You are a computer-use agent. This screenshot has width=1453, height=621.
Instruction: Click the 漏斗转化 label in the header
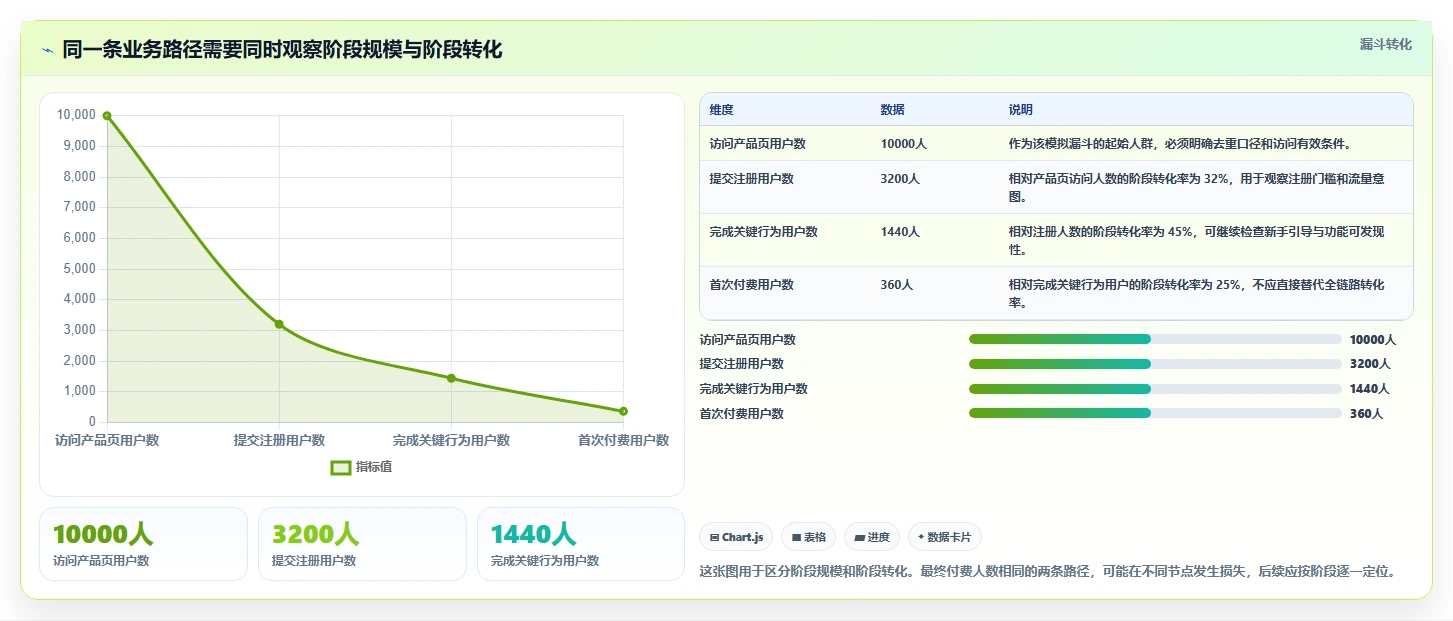click(1385, 44)
